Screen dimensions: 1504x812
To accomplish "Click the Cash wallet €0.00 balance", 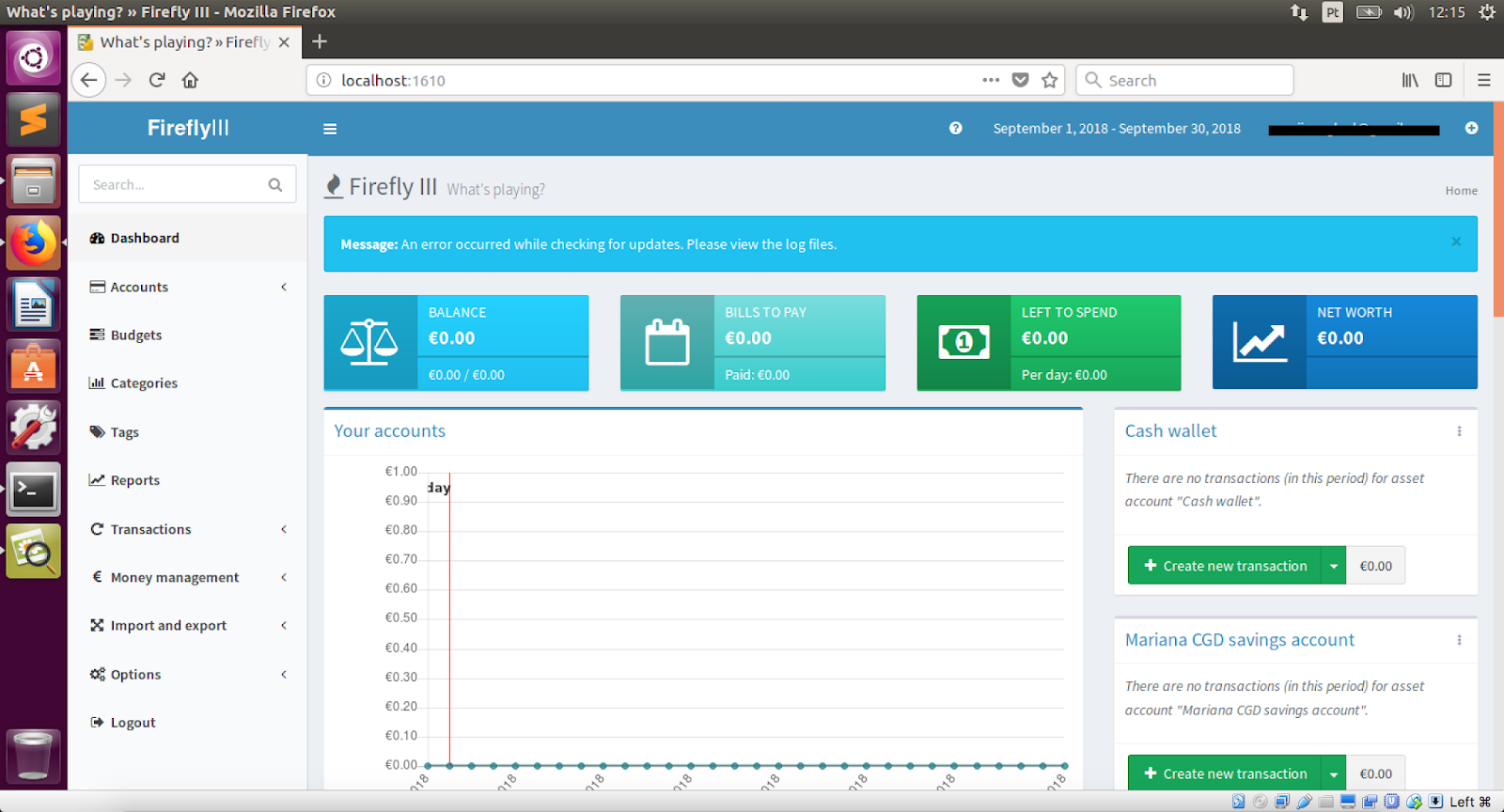I will [x=1376, y=566].
